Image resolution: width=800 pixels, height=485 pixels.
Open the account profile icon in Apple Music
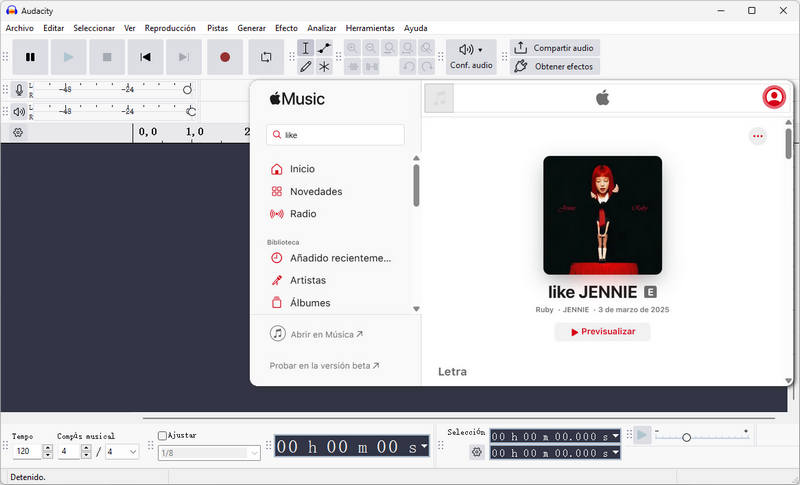pos(773,97)
